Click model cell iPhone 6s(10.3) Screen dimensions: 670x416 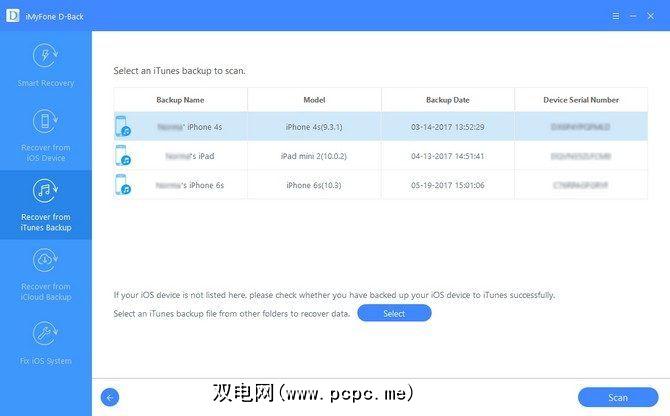pos(314,185)
